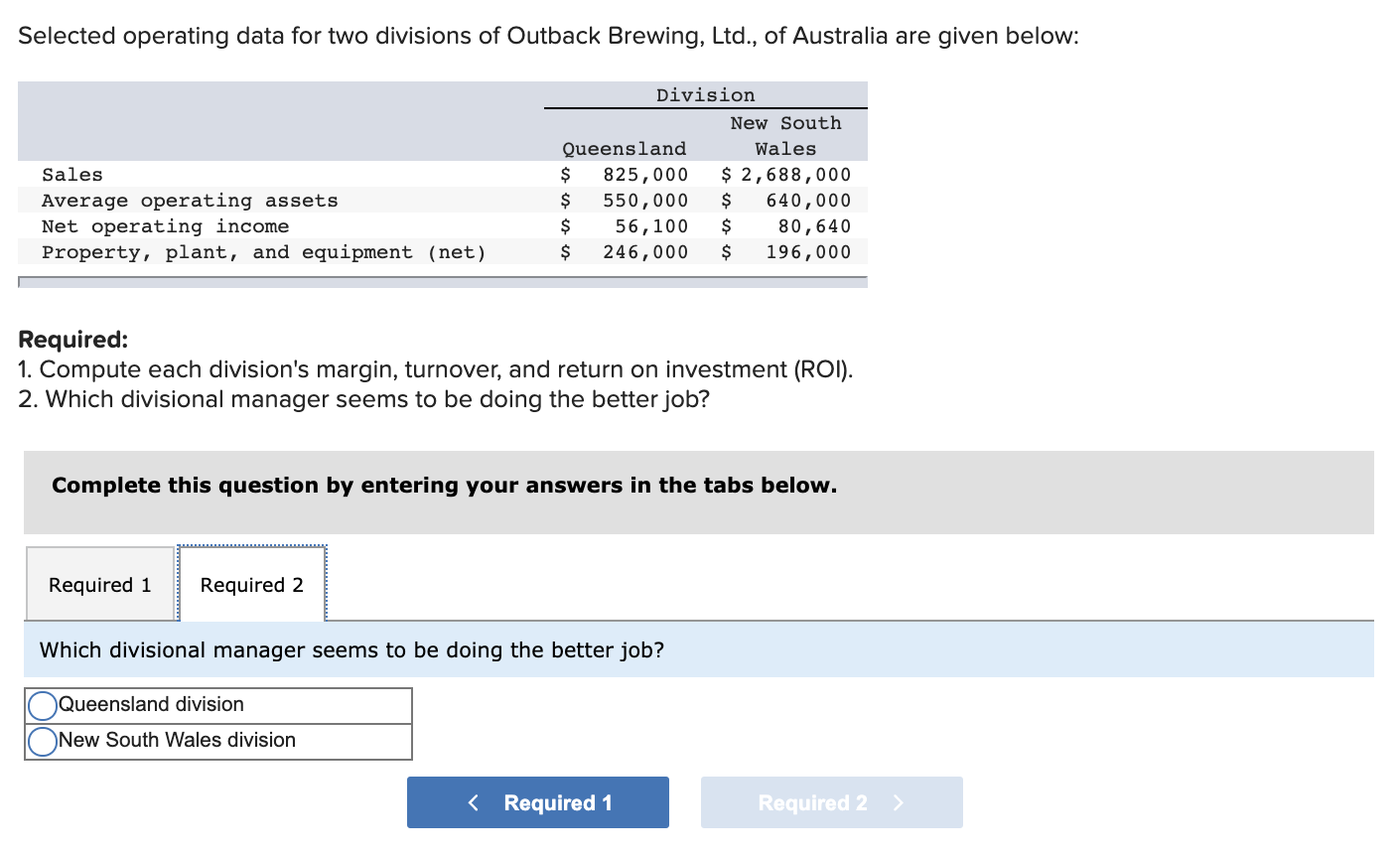Click Queensland property, plant, equipment value 246,000
The image size is (1400, 858).
pyautogui.click(x=645, y=252)
